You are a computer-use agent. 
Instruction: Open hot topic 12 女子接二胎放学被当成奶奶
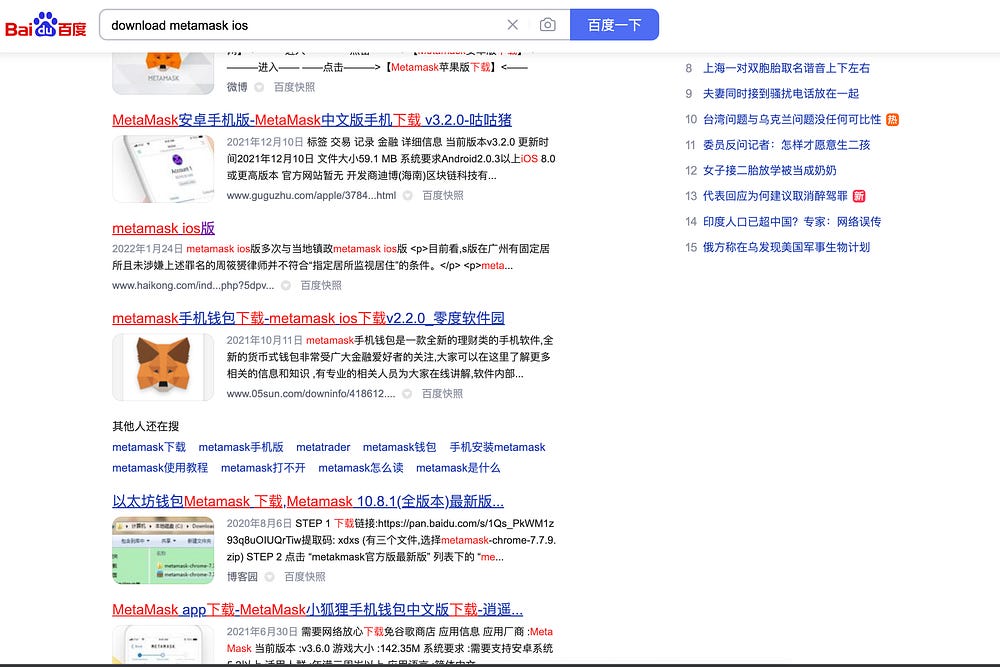click(769, 170)
